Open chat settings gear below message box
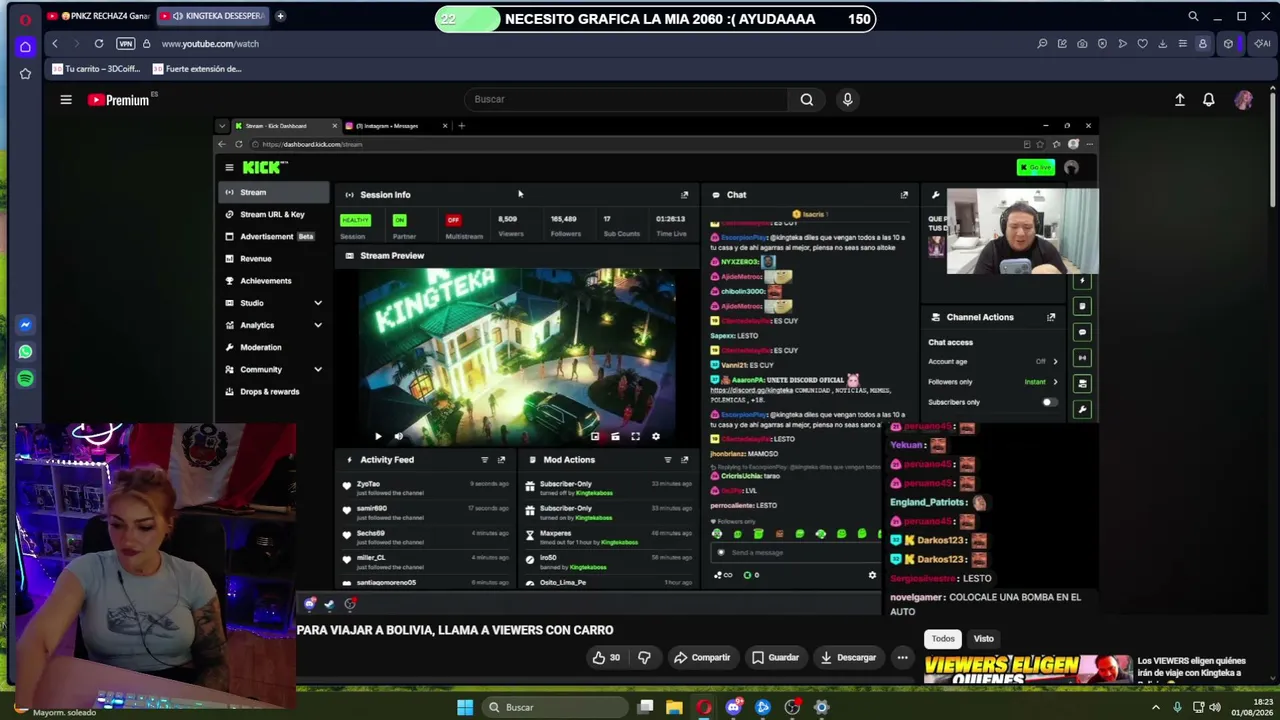Viewport: 1280px width, 720px height. [872, 575]
